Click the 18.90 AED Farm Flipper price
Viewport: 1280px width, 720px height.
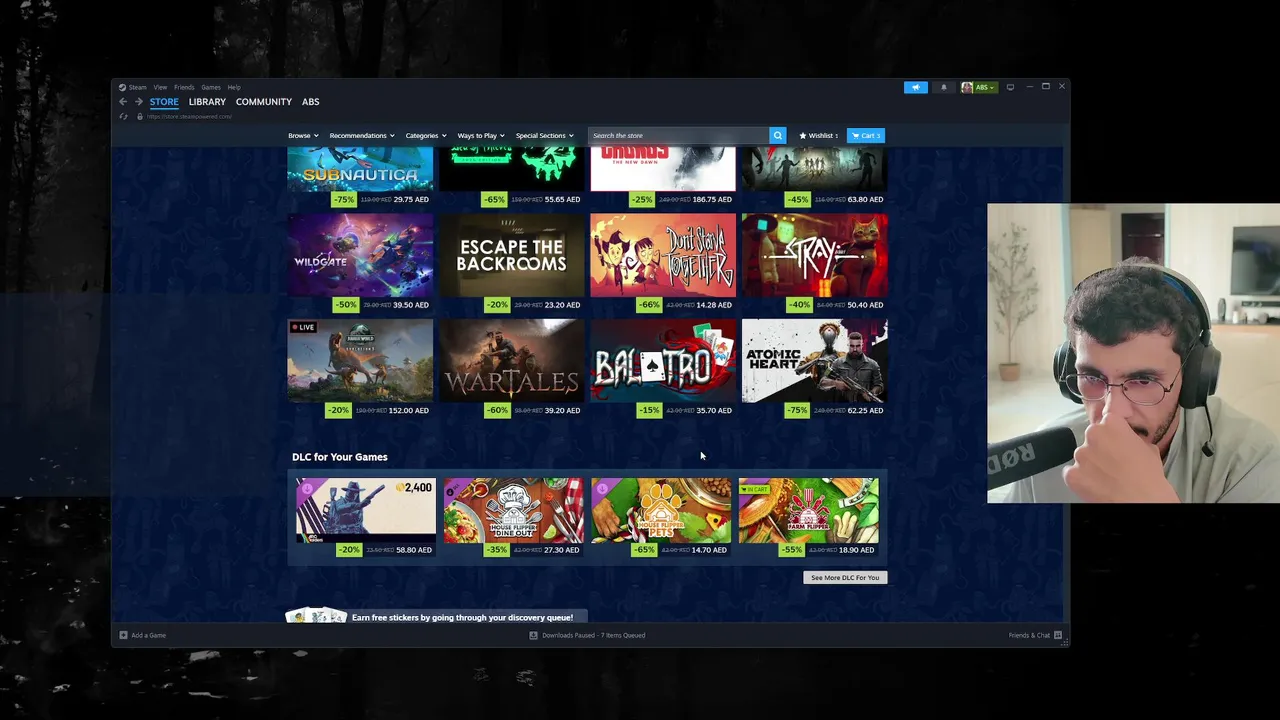click(x=856, y=550)
